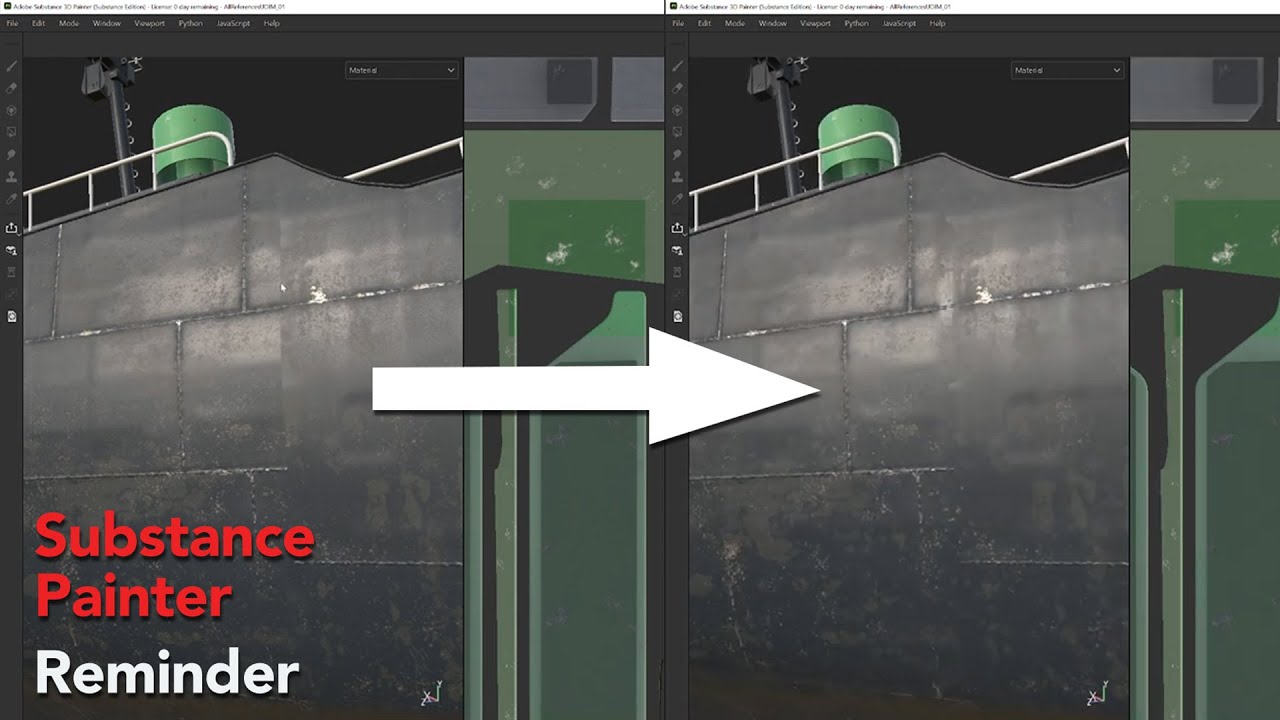Click the XYZ axis gizmo in left viewport
The height and width of the screenshot is (720, 1280).
click(x=431, y=693)
